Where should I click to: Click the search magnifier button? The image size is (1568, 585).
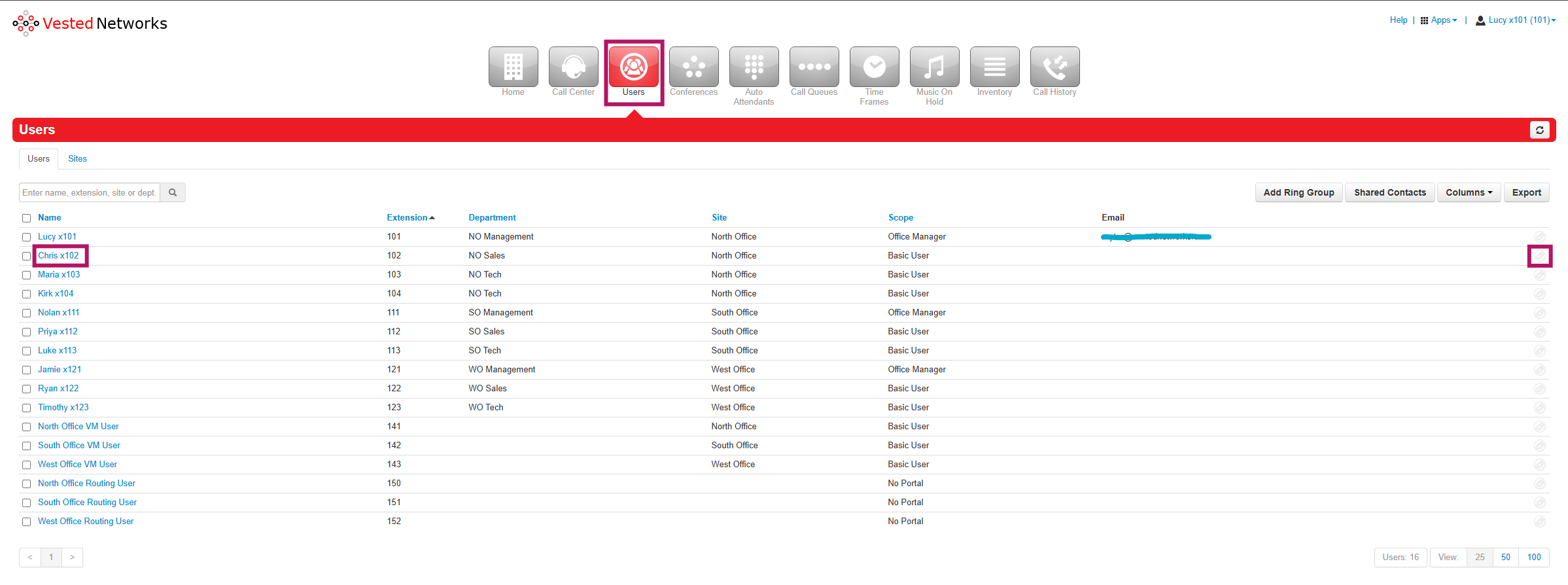(x=173, y=192)
